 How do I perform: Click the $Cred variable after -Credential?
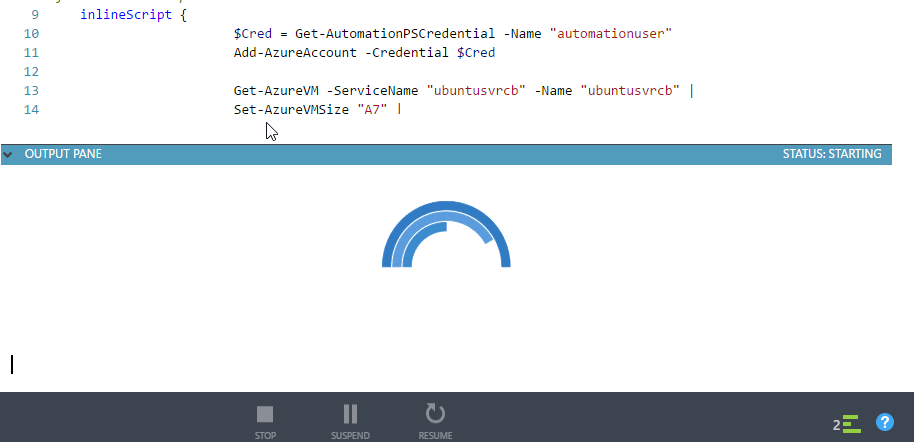[476, 52]
